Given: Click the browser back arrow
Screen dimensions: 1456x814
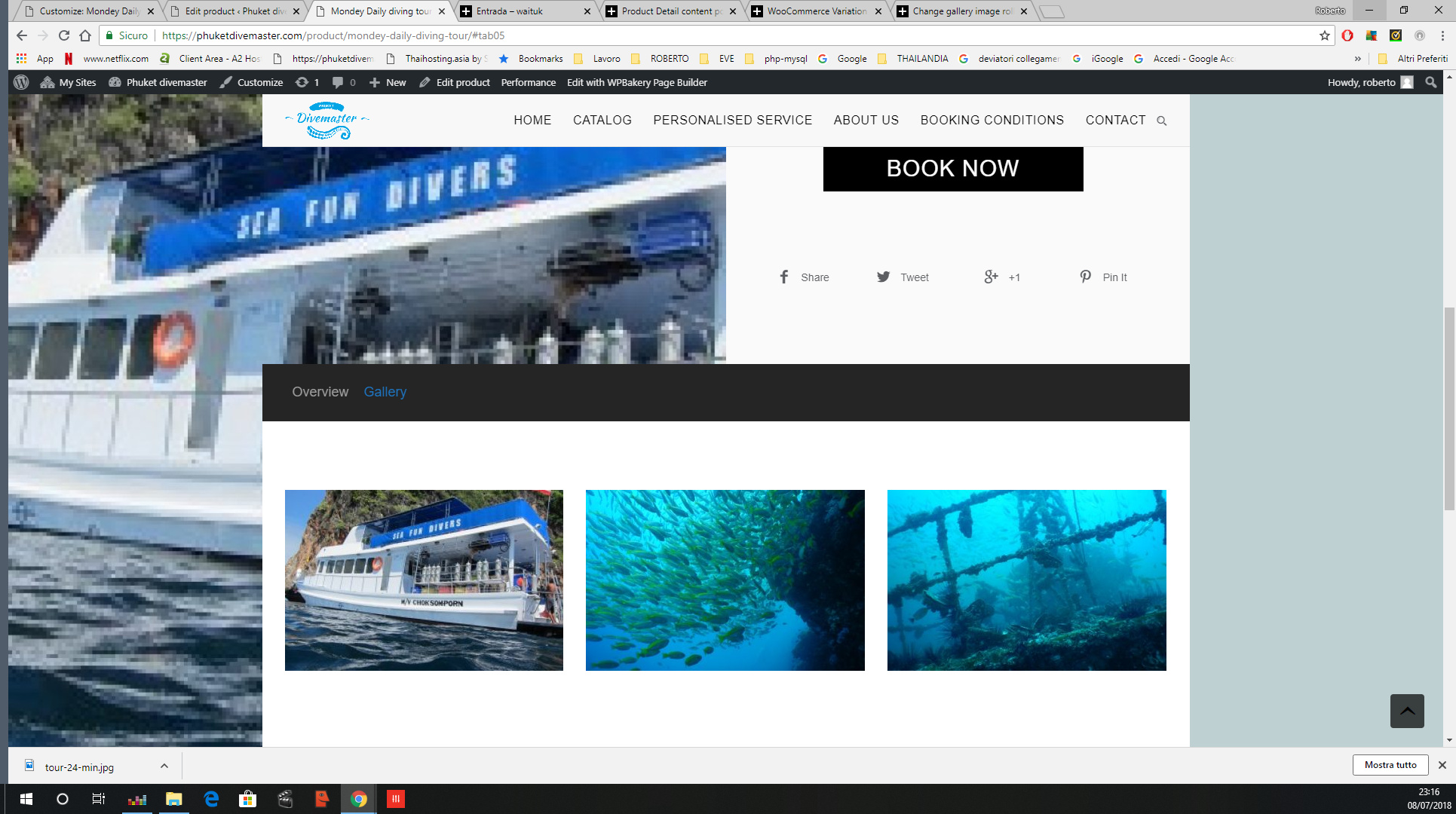Looking at the screenshot, I should 21,35.
